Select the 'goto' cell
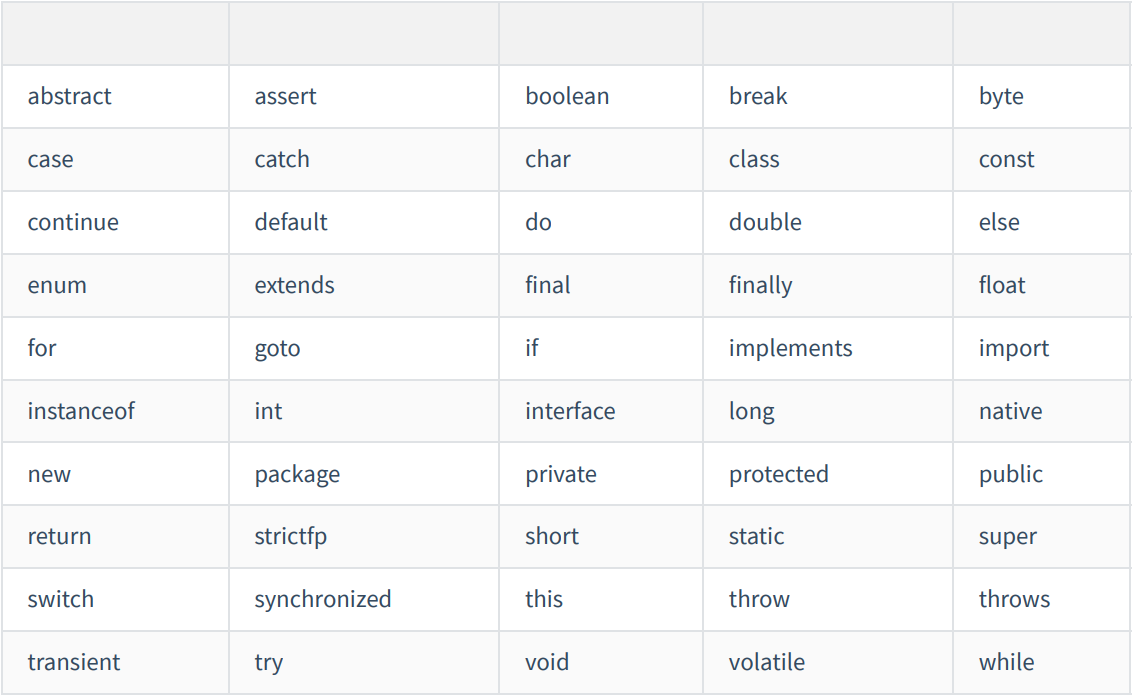 pos(277,348)
